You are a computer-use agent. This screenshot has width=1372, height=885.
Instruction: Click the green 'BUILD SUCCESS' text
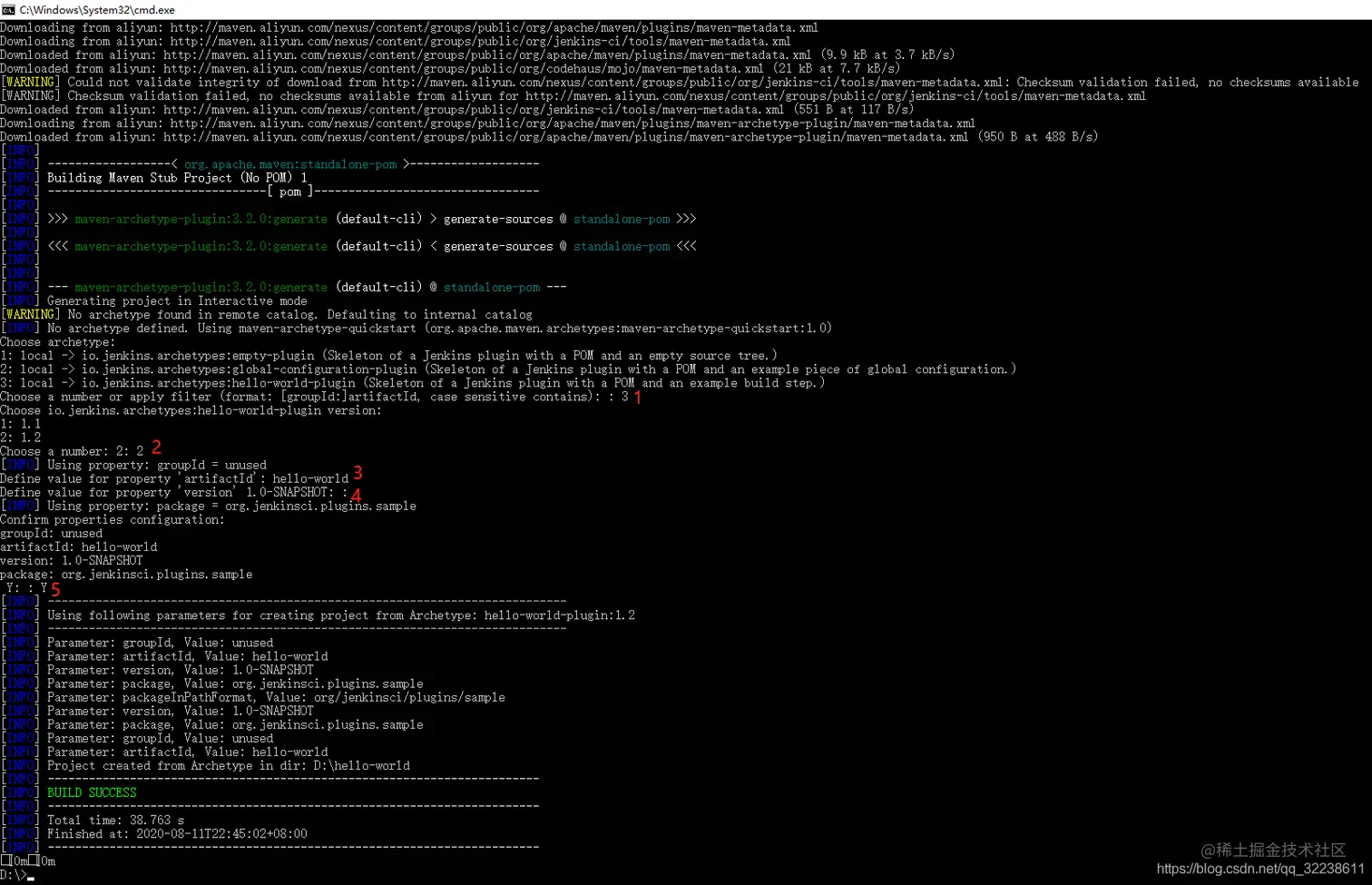[x=92, y=792]
